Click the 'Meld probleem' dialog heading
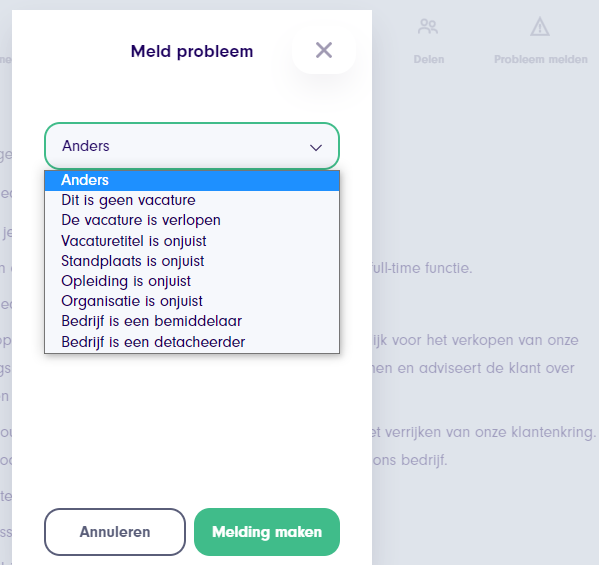This screenshot has width=599, height=565. pos(192,52)
